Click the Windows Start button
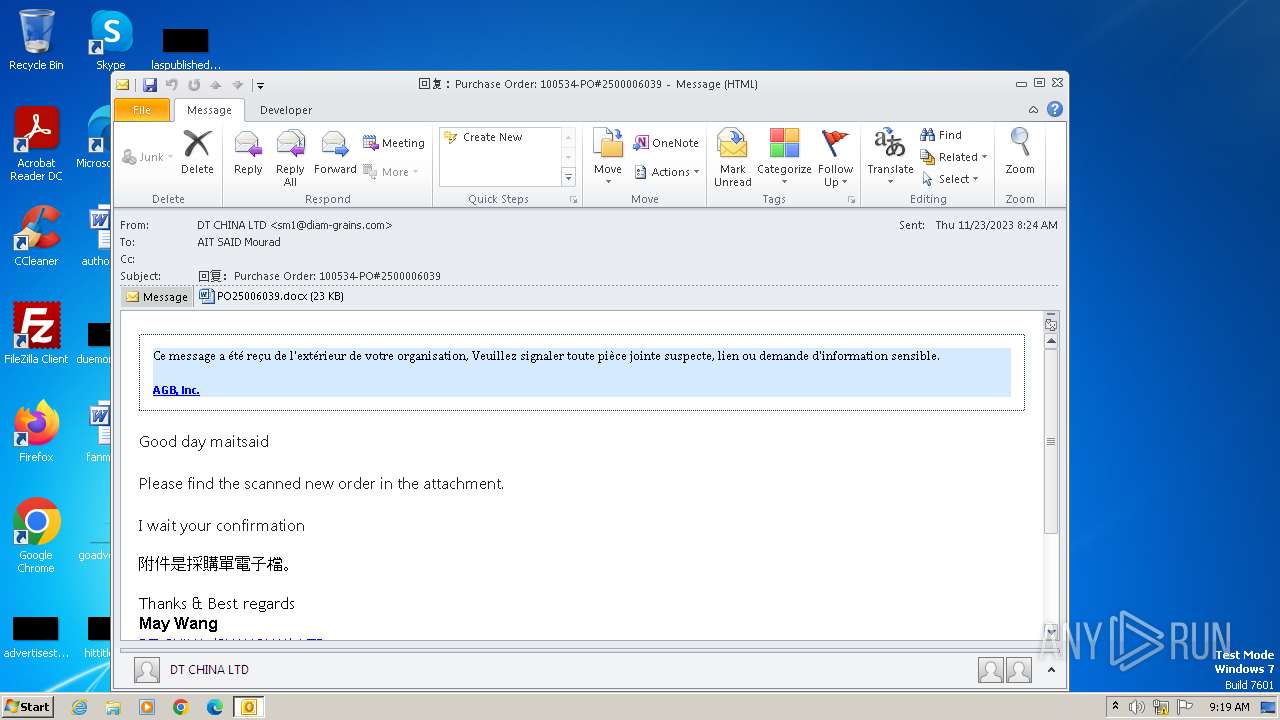The image size is (1280, 720). pos(27,706)
